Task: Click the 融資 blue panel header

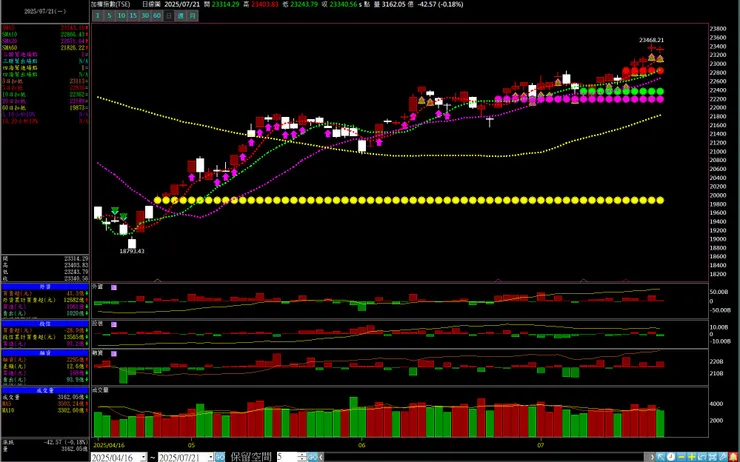Action: [45, 353]
